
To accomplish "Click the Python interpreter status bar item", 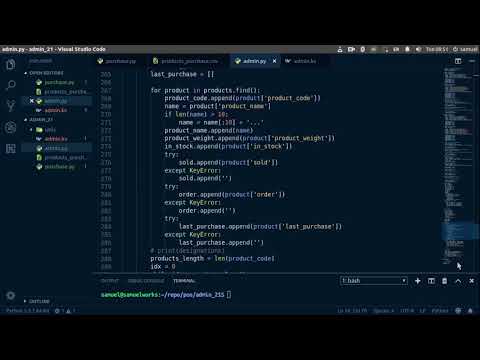I will [x=28, y=311].
